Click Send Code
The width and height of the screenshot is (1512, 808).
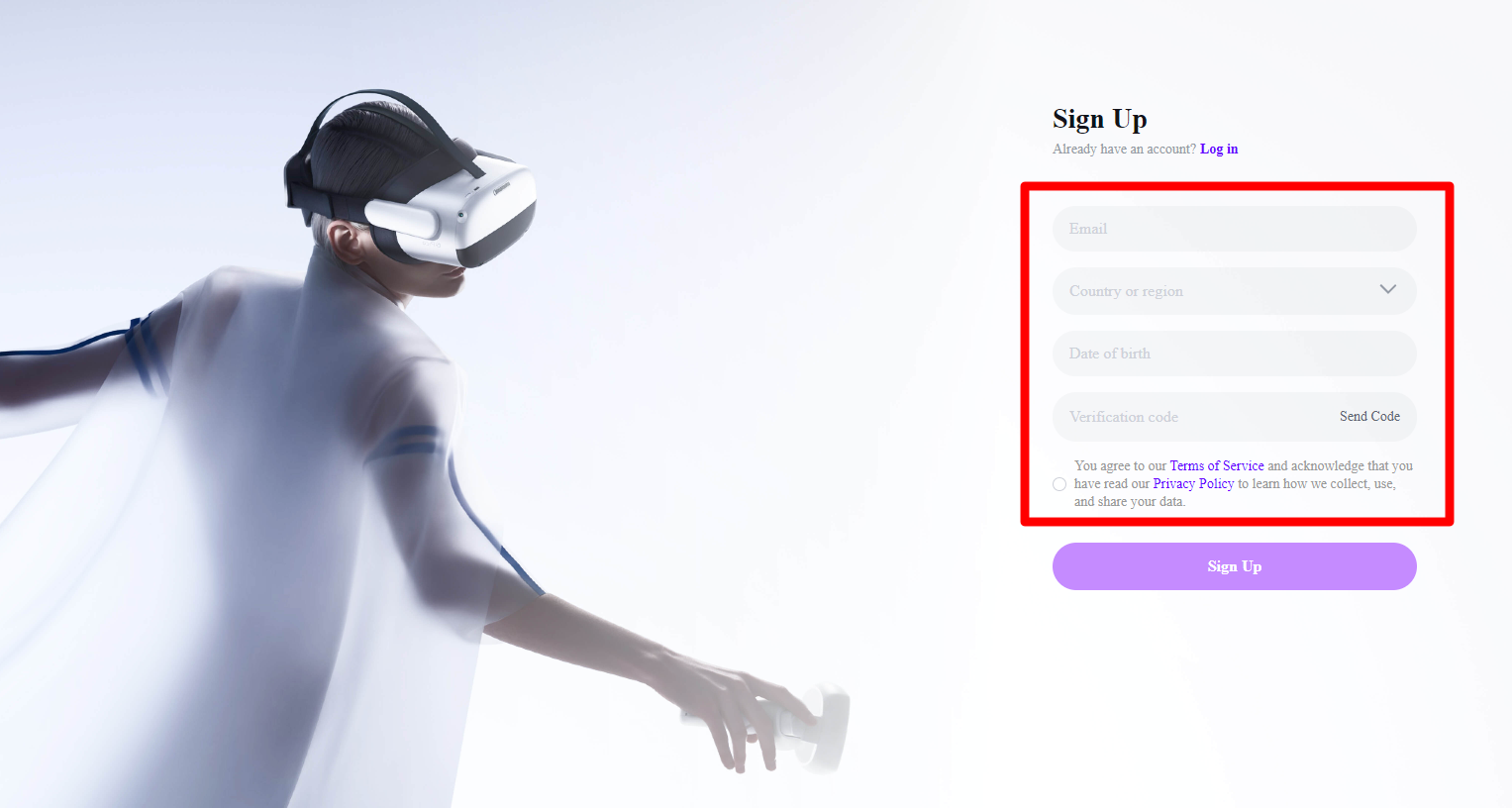click(1369, 417)
